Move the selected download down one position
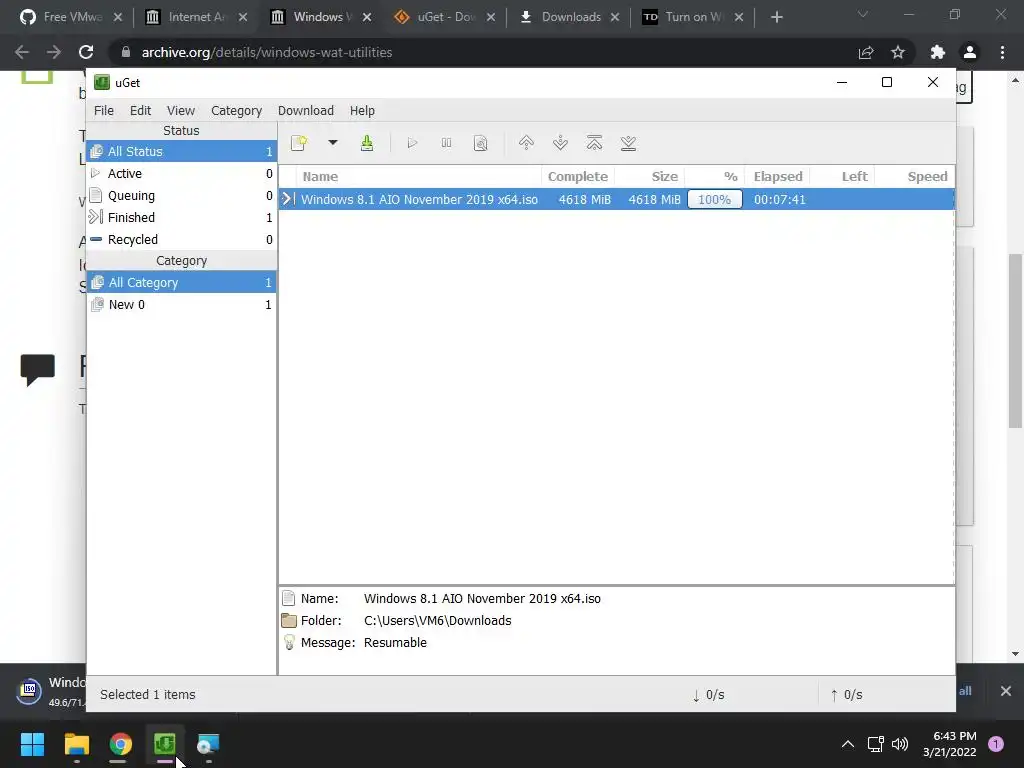This screenshot has width=1024, height=768. pos(560,143)
